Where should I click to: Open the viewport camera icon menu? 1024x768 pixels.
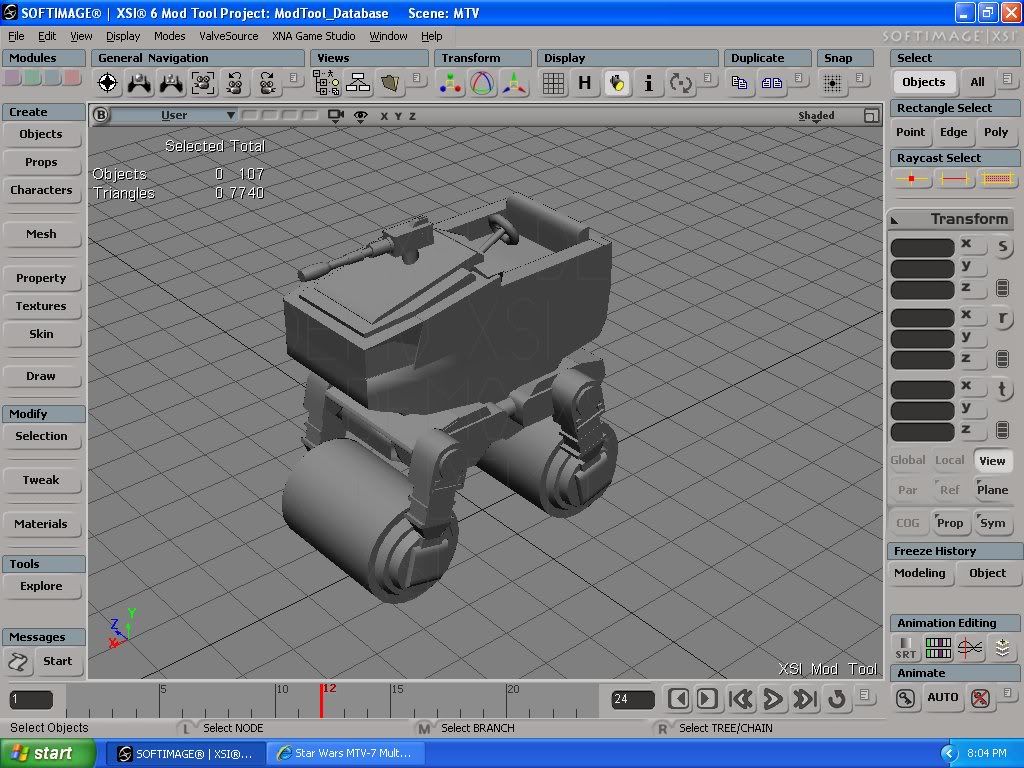click(336, 116)
